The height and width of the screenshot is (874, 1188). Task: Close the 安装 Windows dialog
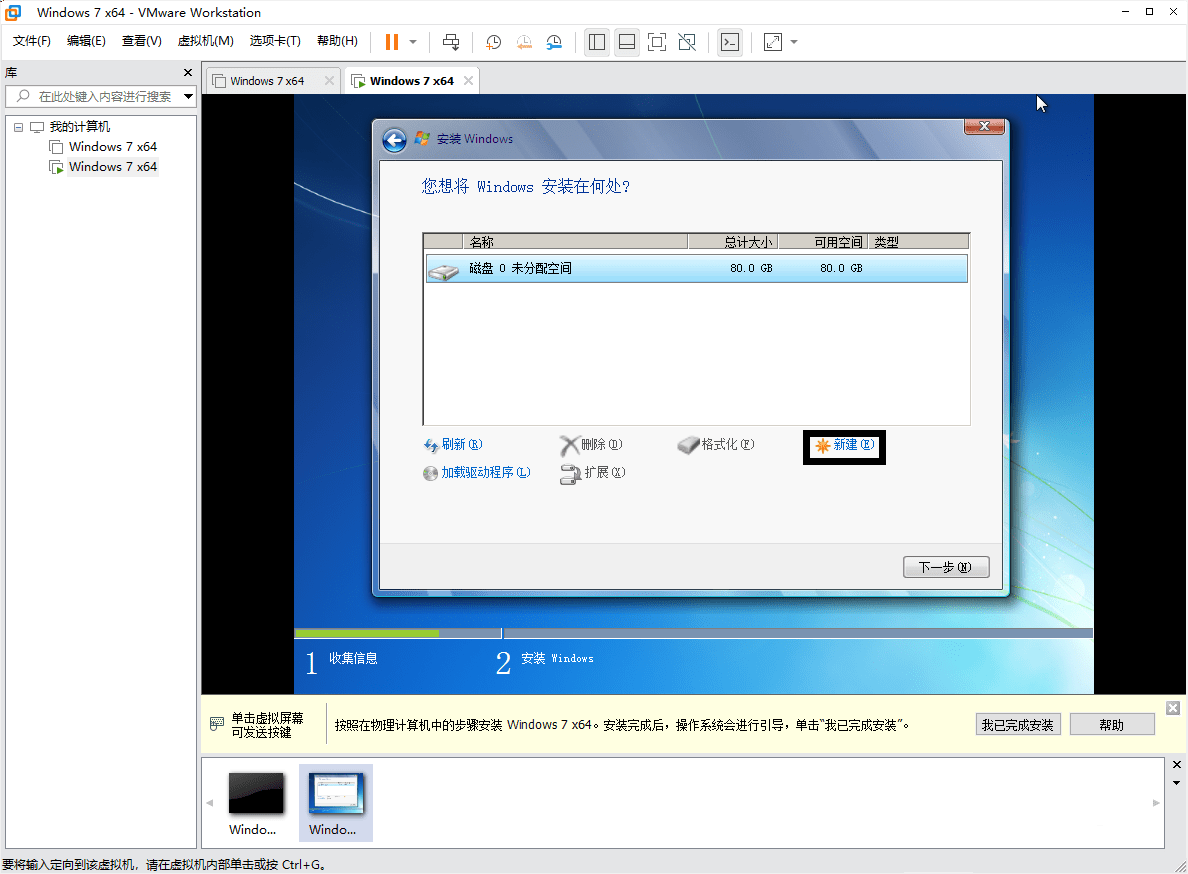(984, 126)
